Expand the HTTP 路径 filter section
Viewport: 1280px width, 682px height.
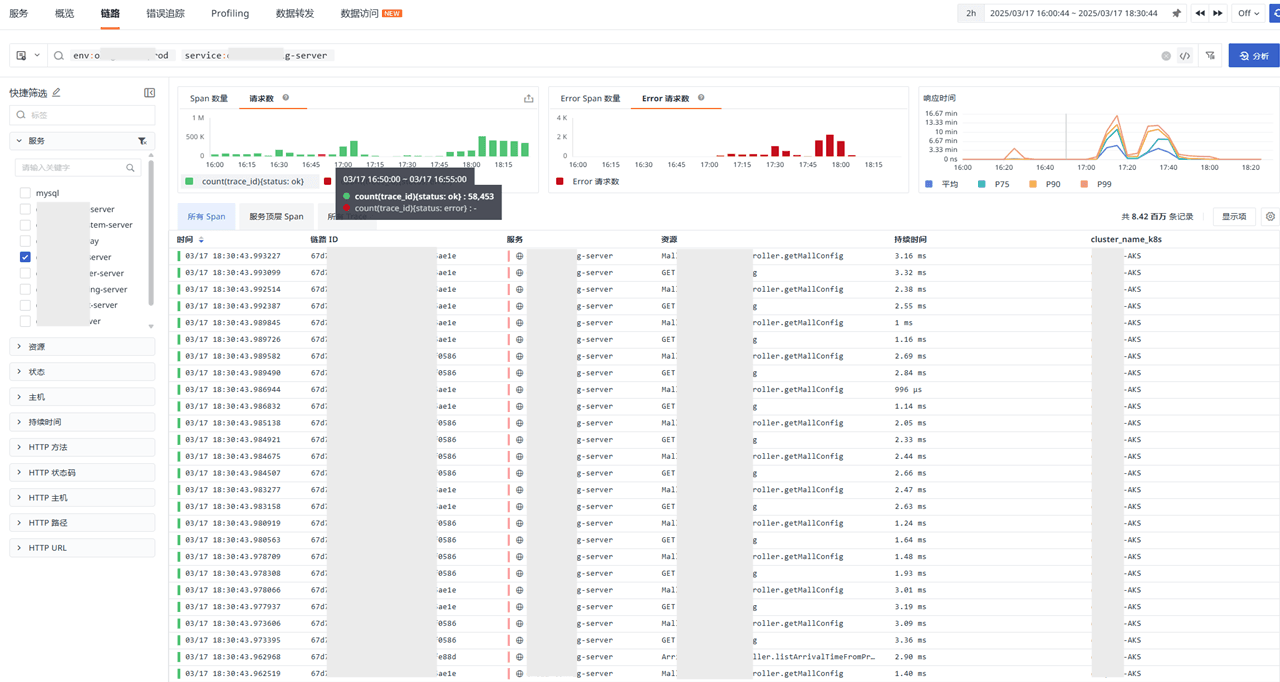[82, 523]
